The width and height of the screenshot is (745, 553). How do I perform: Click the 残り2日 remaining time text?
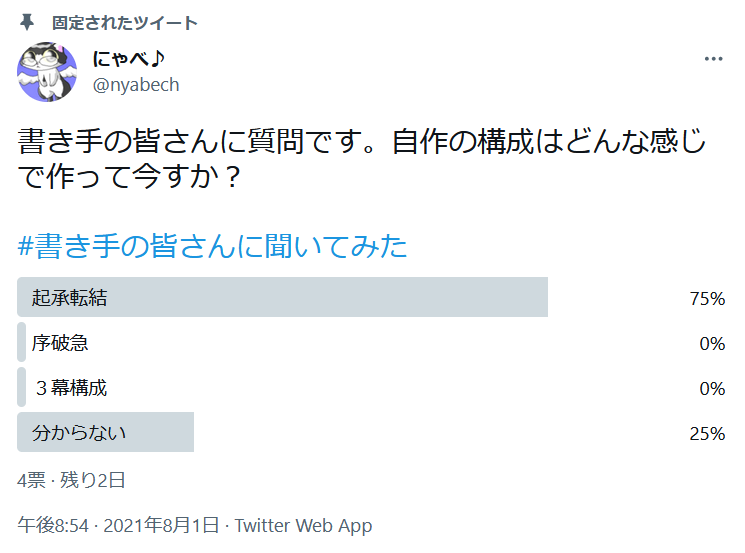coord(93,480)
